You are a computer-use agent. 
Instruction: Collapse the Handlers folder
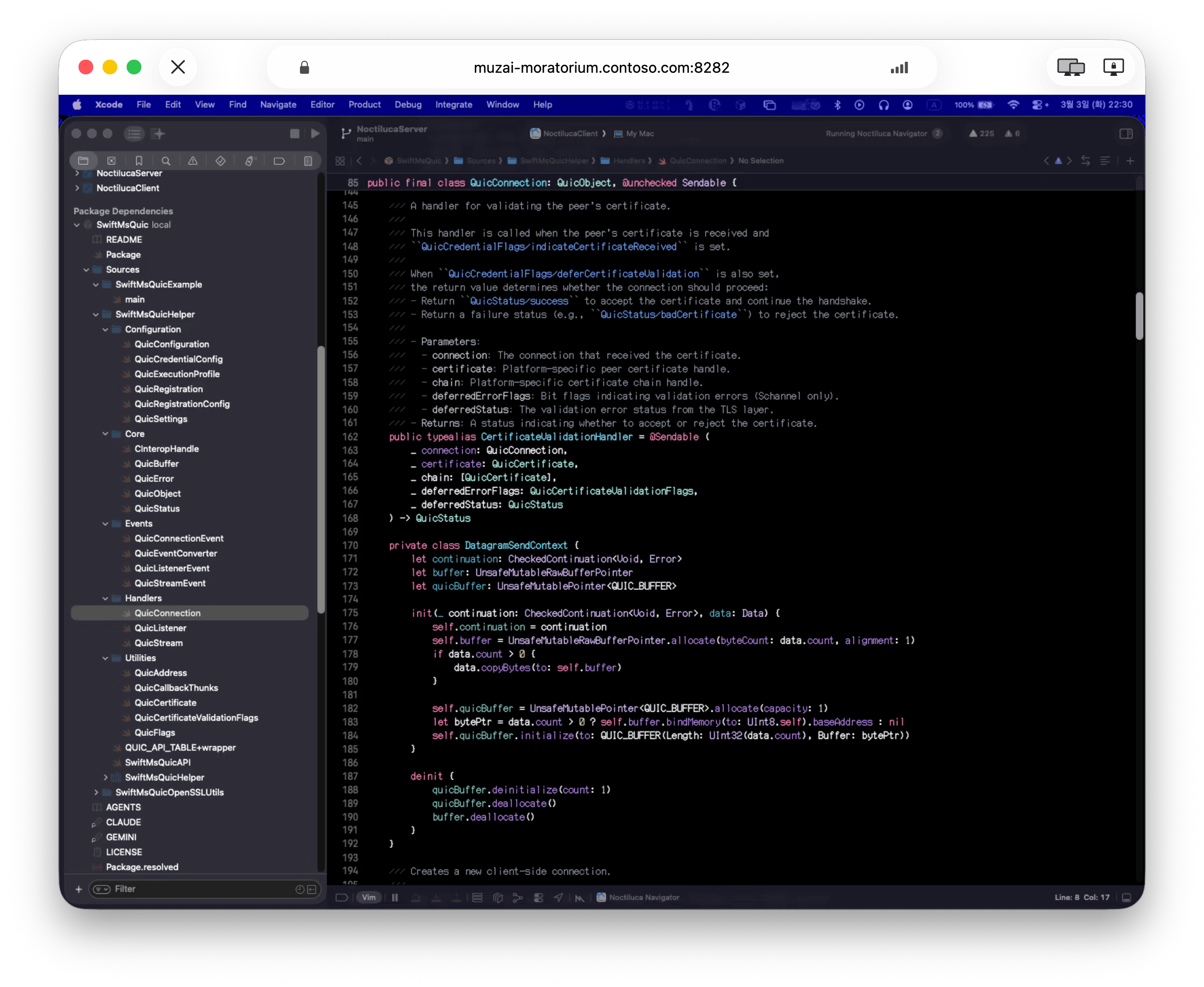(x=105, y=598)
